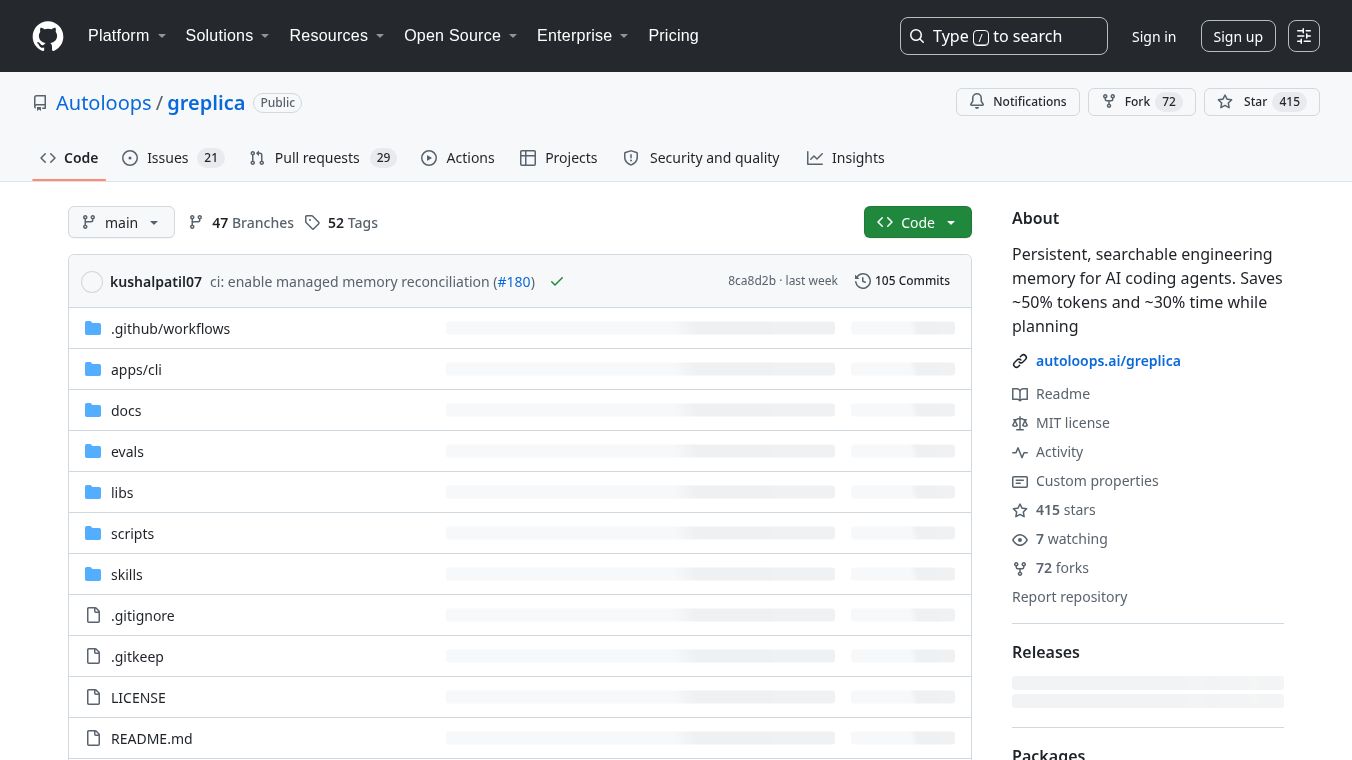Open the skills folder
1352x760 pixels.
click(x=127, y=575)
